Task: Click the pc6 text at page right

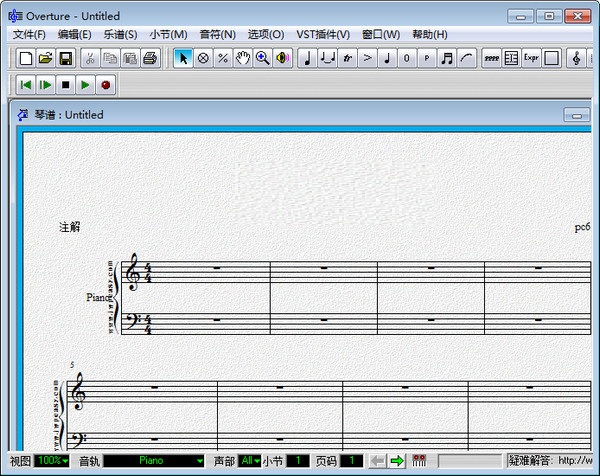Action: [582, 227]
